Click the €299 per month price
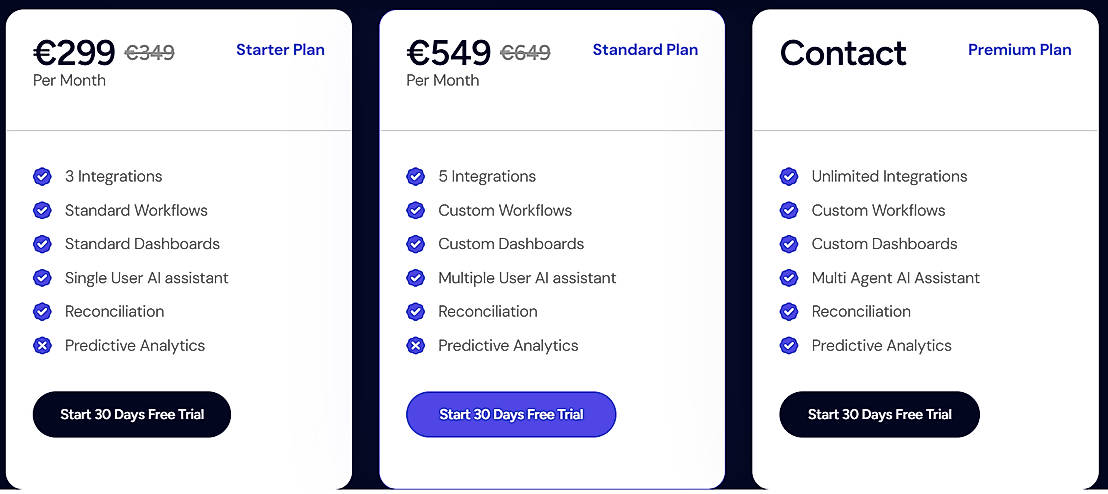 74,52
